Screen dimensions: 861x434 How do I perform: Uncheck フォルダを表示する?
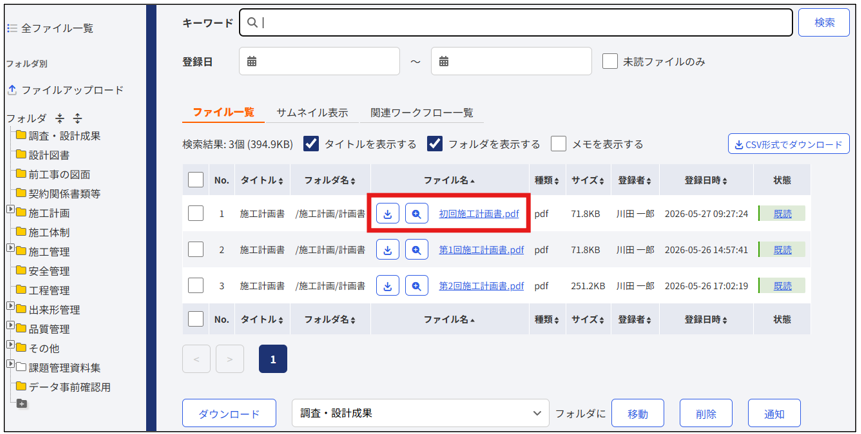(435, 144)
